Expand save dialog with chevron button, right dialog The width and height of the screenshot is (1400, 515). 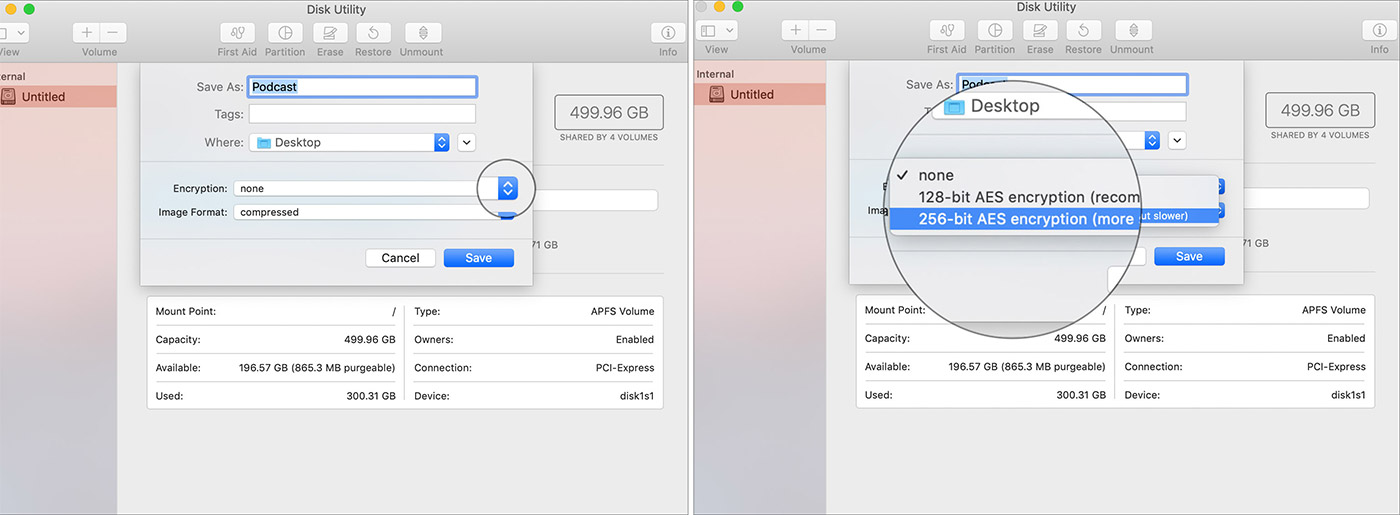[1177, 140]
